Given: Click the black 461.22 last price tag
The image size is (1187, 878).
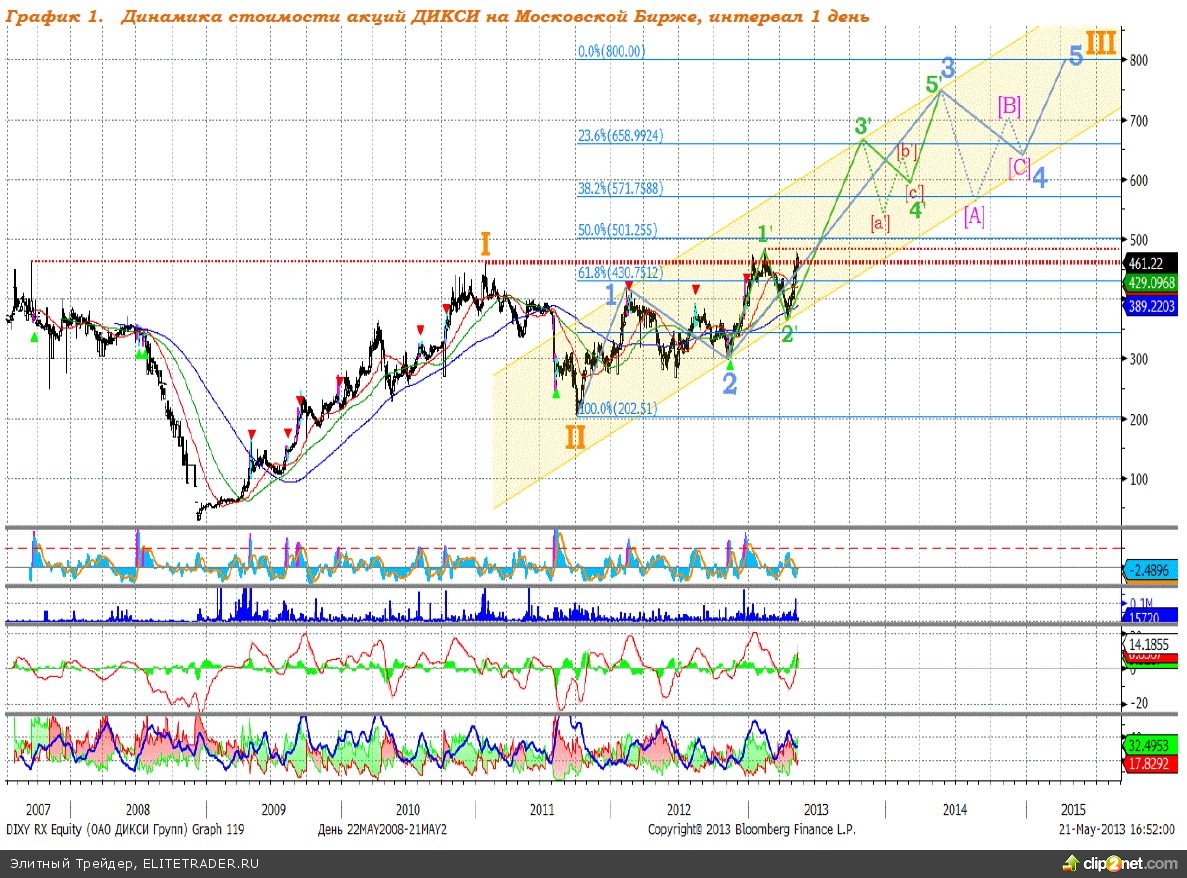Looking at the screenshot, I should point(1148,264).
